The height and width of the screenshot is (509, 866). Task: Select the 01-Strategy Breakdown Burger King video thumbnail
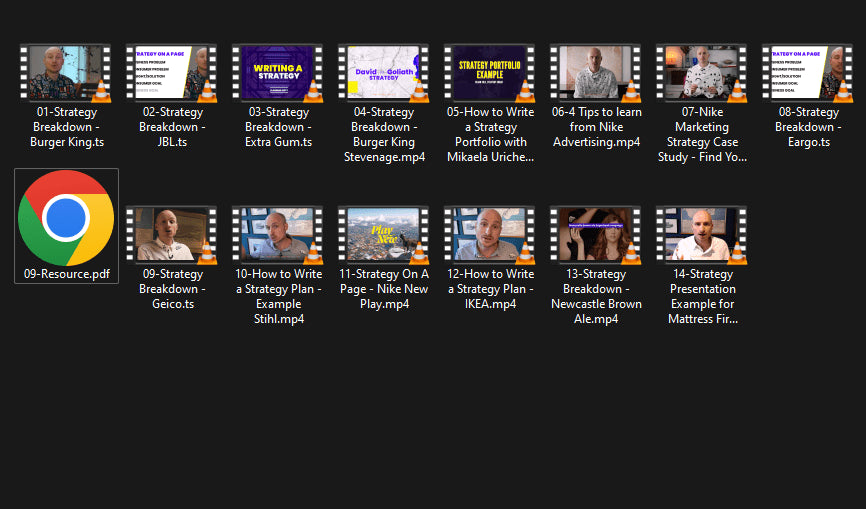click(x=65, y=73)
